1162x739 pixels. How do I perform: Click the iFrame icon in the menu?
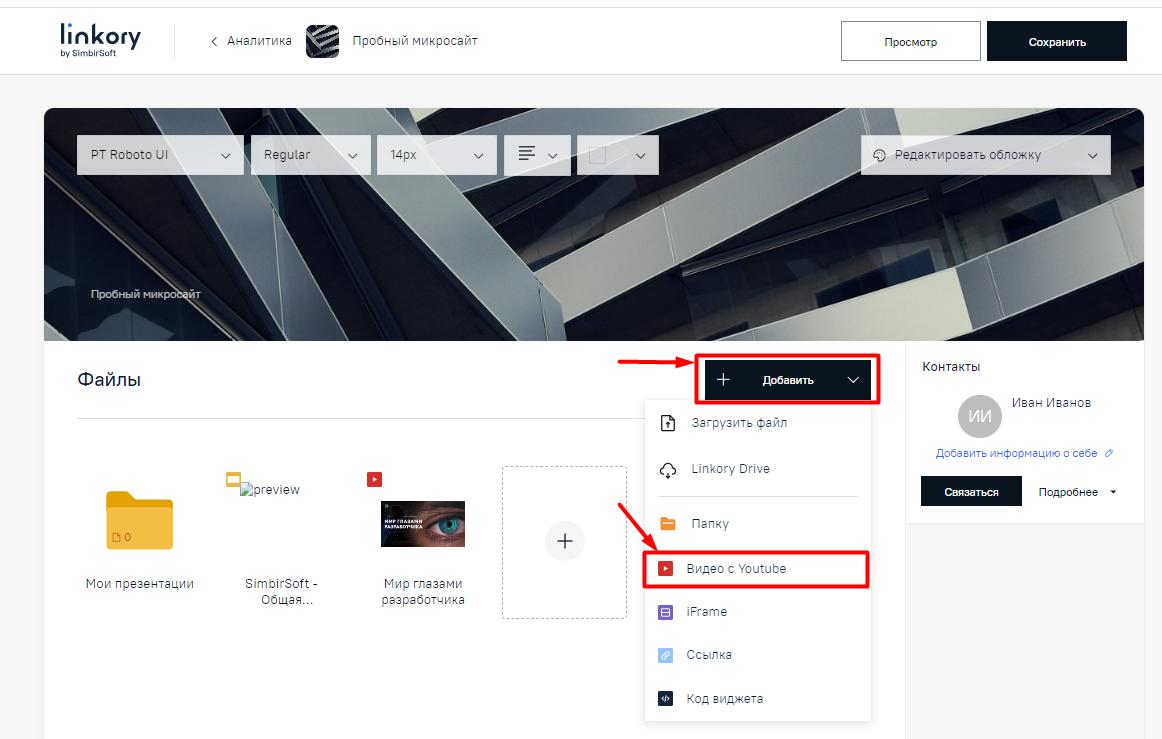coord(666,612)
